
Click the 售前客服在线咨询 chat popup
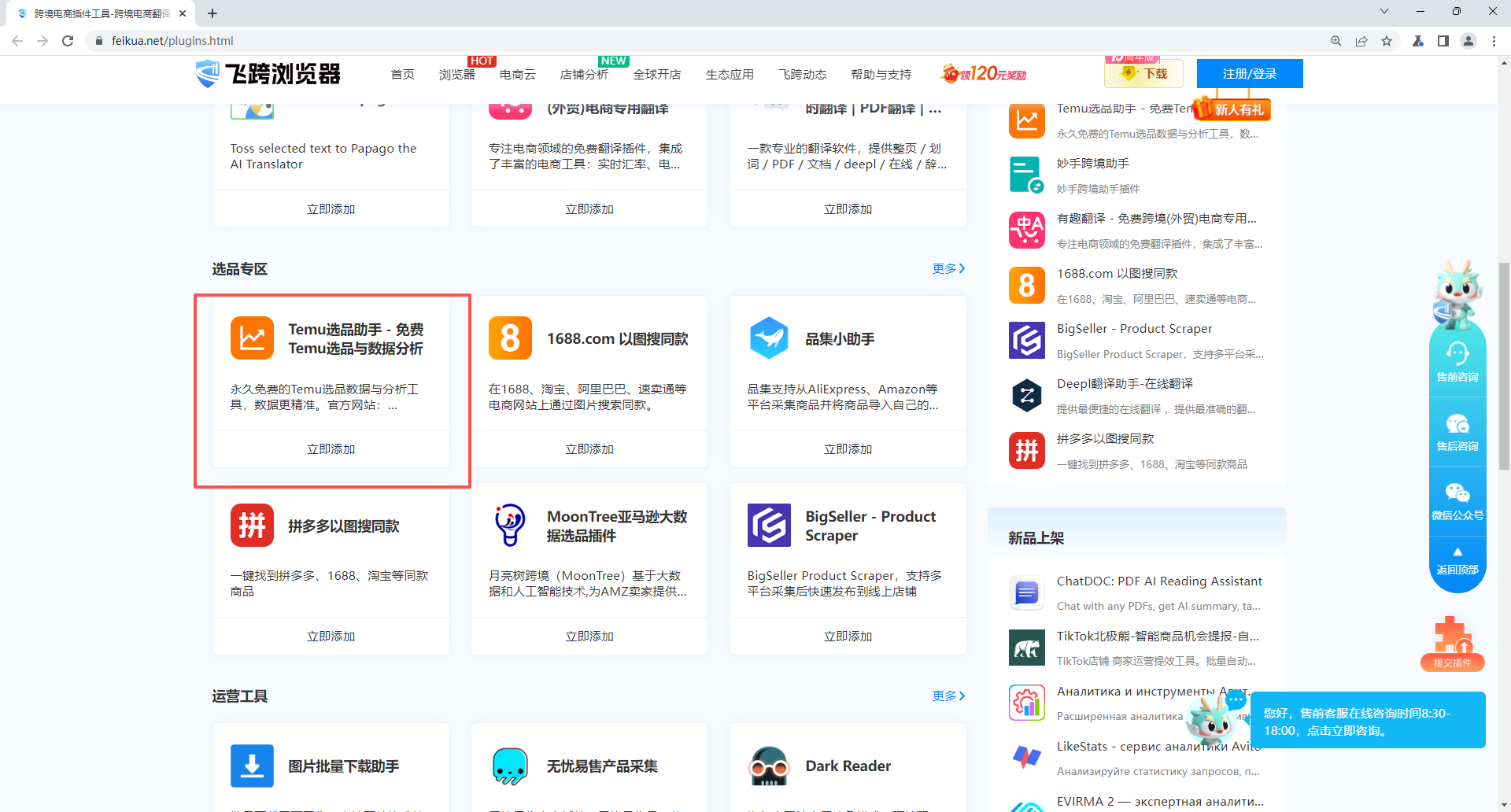tap(1368, 720)
